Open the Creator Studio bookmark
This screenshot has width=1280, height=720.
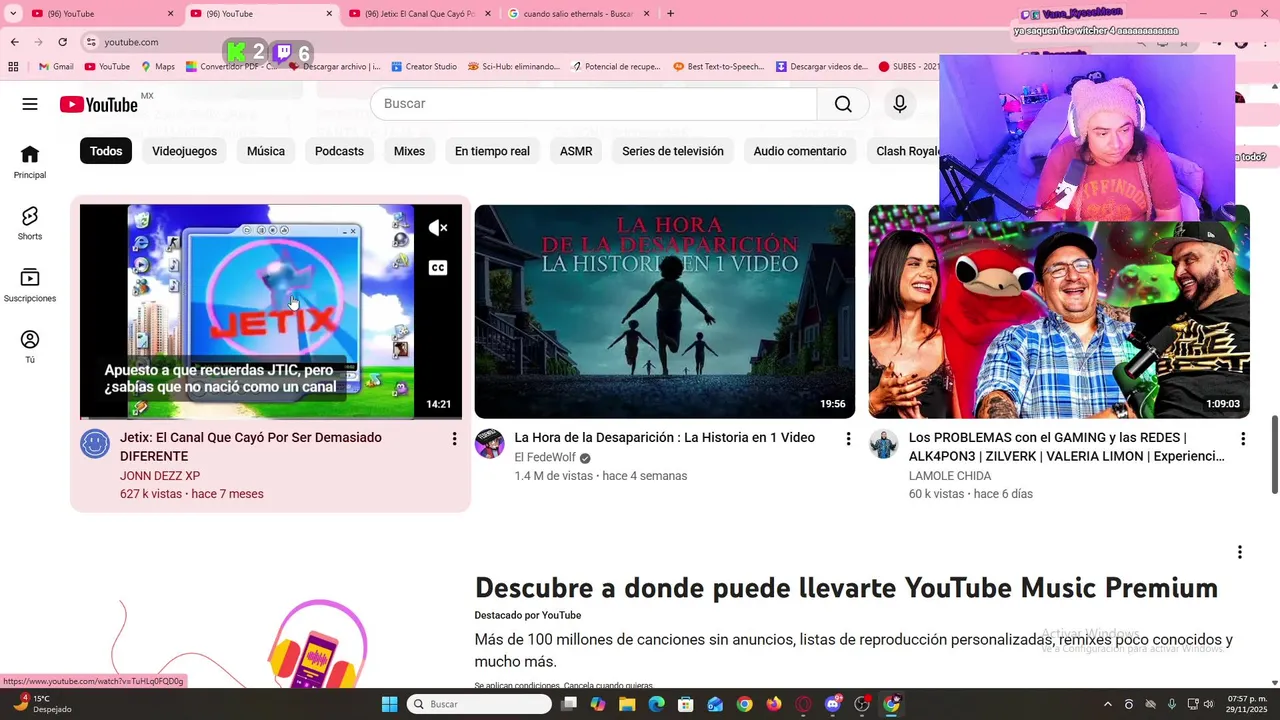pyautogui.click(x=424, y=67)
